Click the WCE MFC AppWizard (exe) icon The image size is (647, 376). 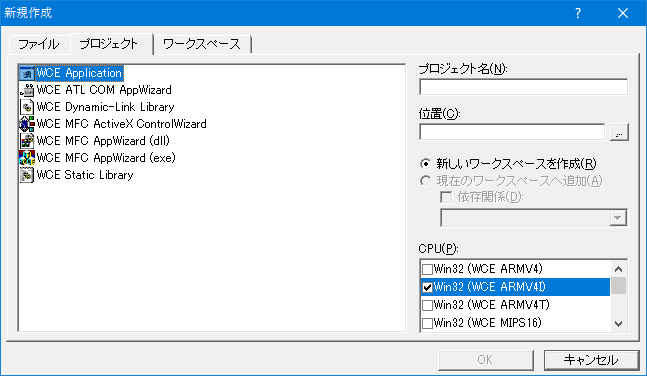click(27, 158)
